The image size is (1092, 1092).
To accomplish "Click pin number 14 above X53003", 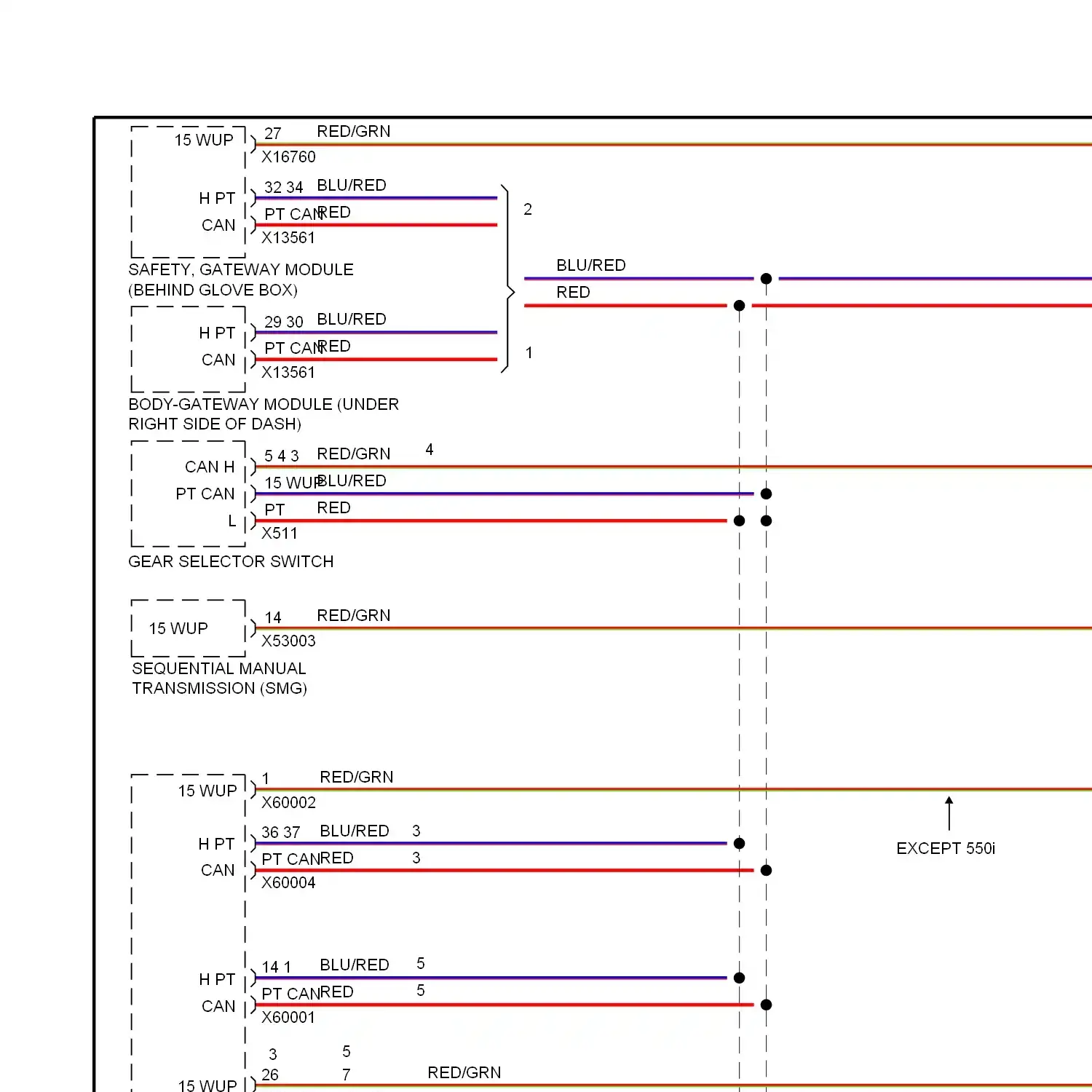I will pos(273,617).
